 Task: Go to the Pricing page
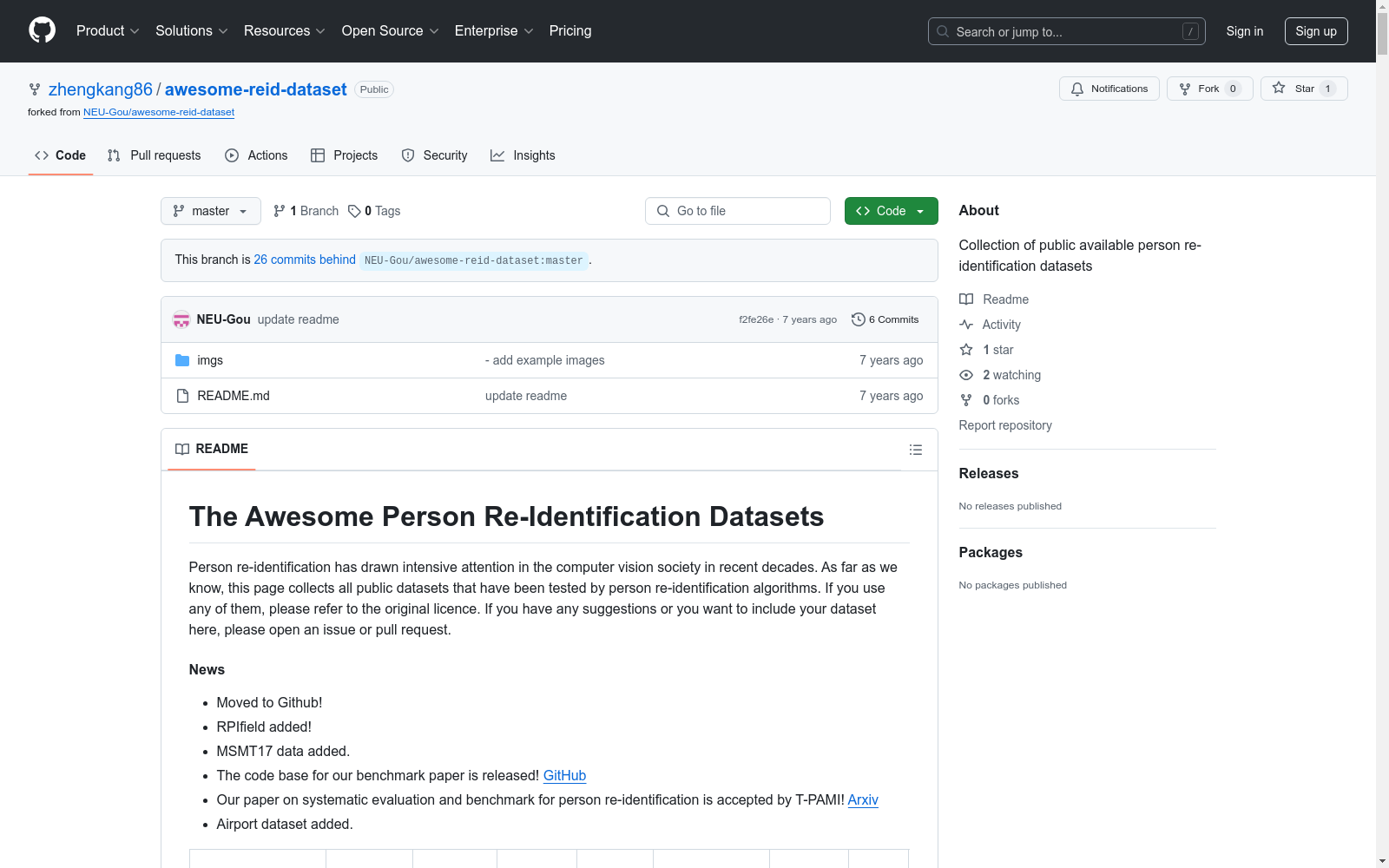pos(570,31)
